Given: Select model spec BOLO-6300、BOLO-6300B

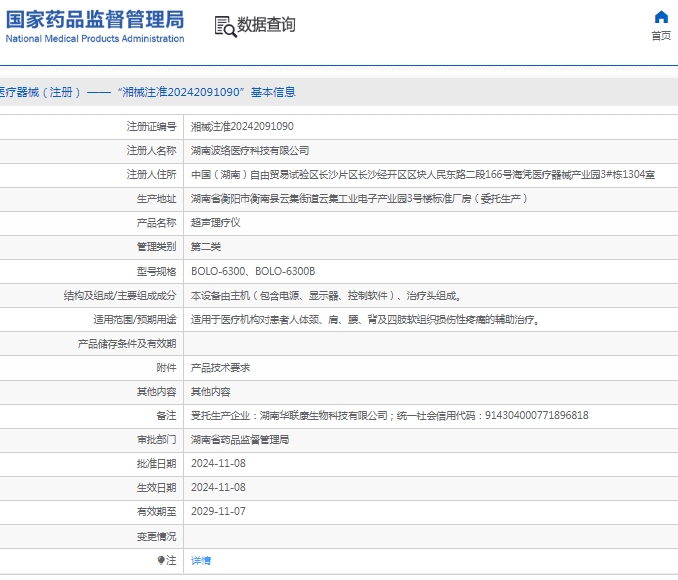Looking at the screenshot, I should coord(253,271).
